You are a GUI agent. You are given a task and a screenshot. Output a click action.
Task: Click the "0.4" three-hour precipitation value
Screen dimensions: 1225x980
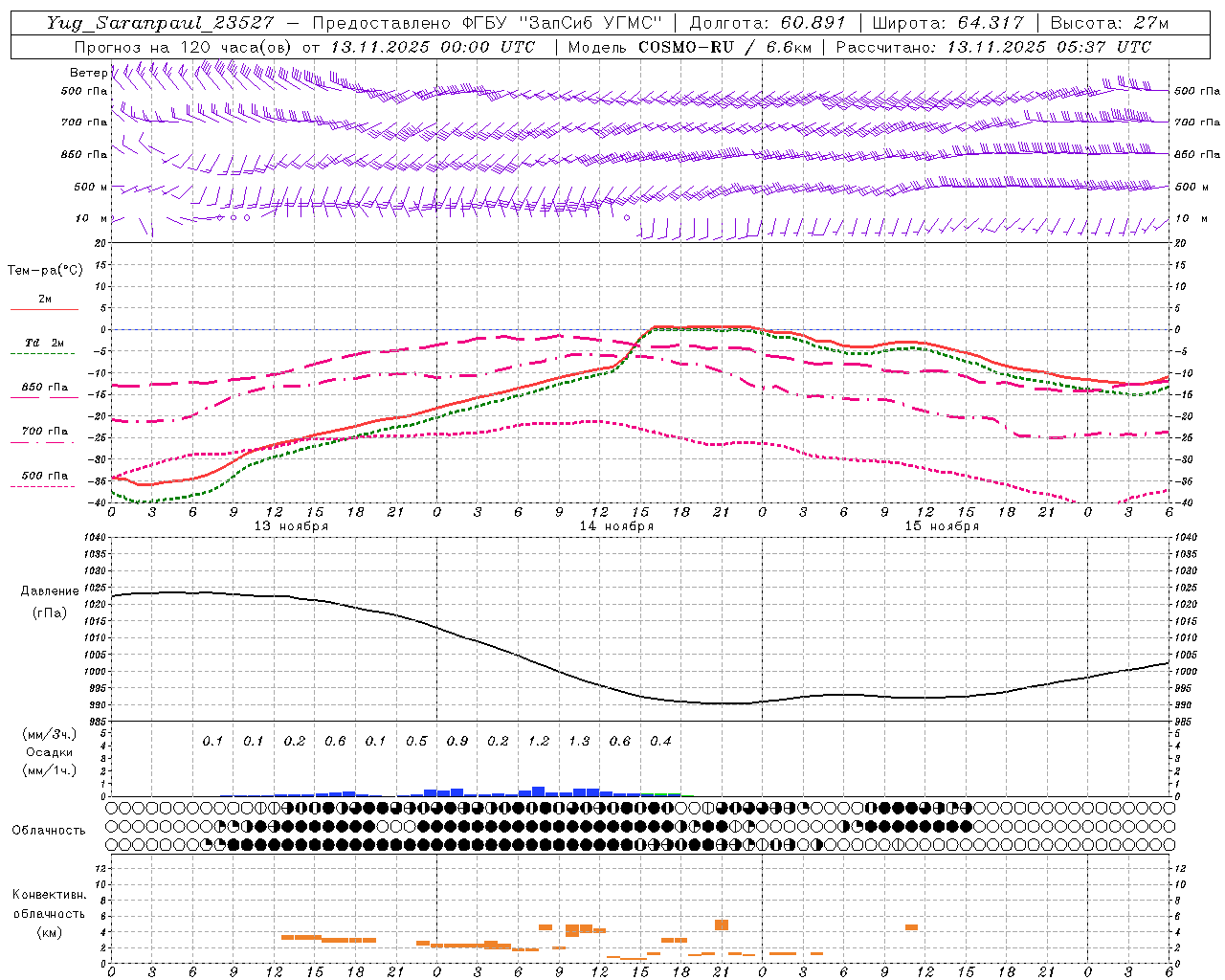click(x=660, y=741)
